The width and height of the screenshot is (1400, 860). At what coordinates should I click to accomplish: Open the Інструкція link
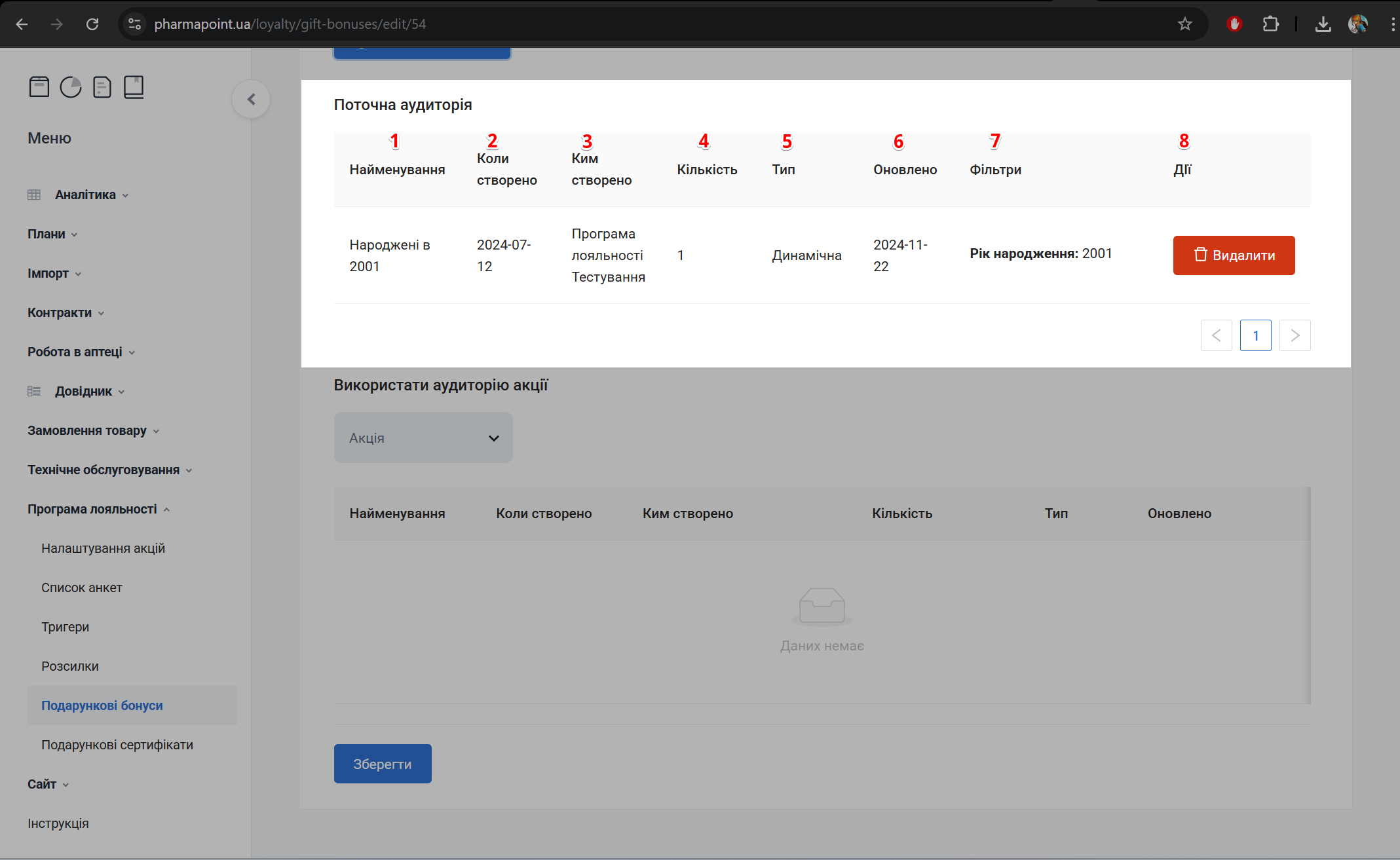[58, 823]
